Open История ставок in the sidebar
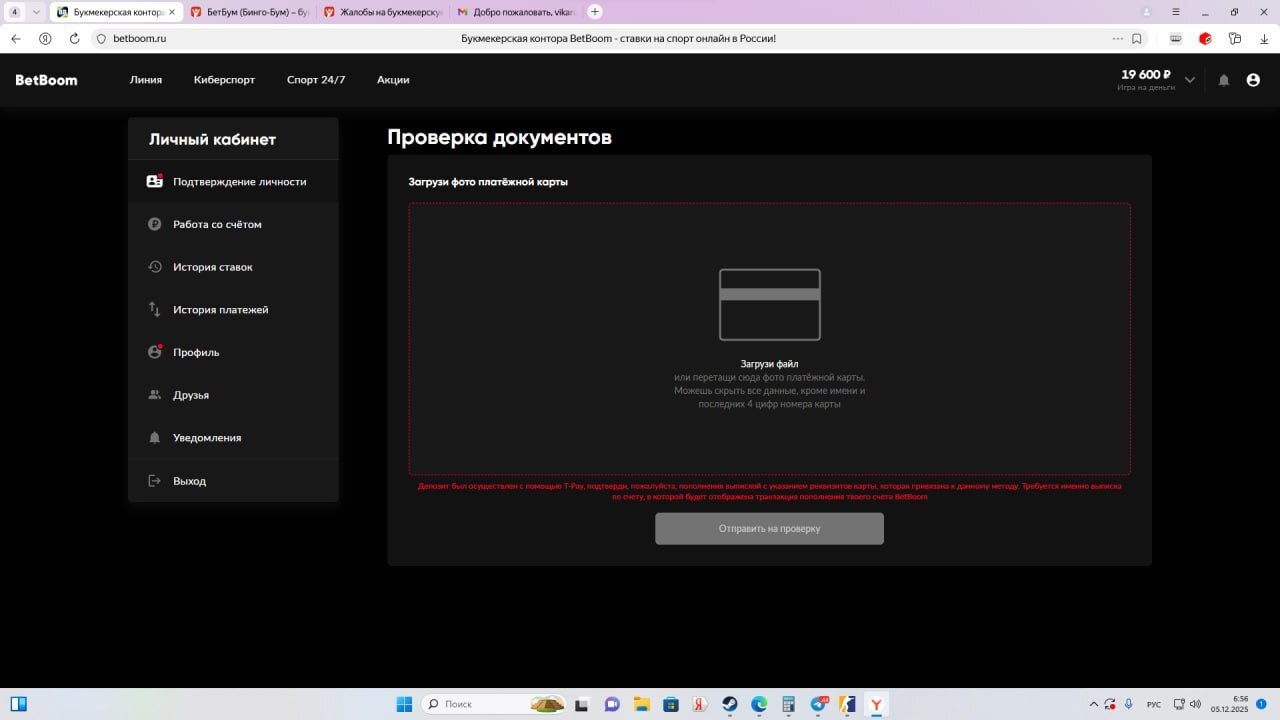 [x=212, y=267]
